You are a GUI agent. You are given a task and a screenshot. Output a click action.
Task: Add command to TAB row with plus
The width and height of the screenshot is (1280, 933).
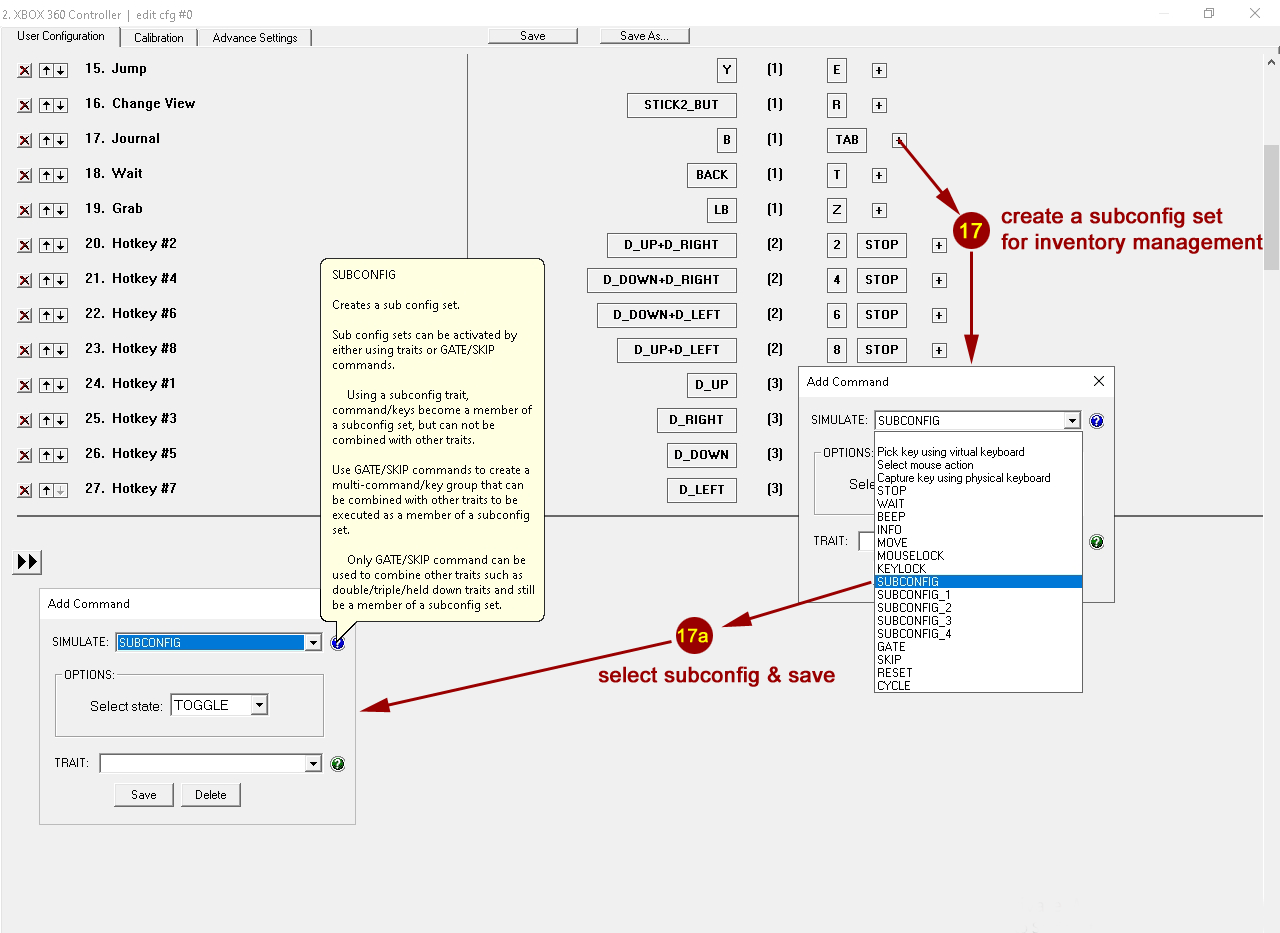pyautogui.click(x=899, y=140)
